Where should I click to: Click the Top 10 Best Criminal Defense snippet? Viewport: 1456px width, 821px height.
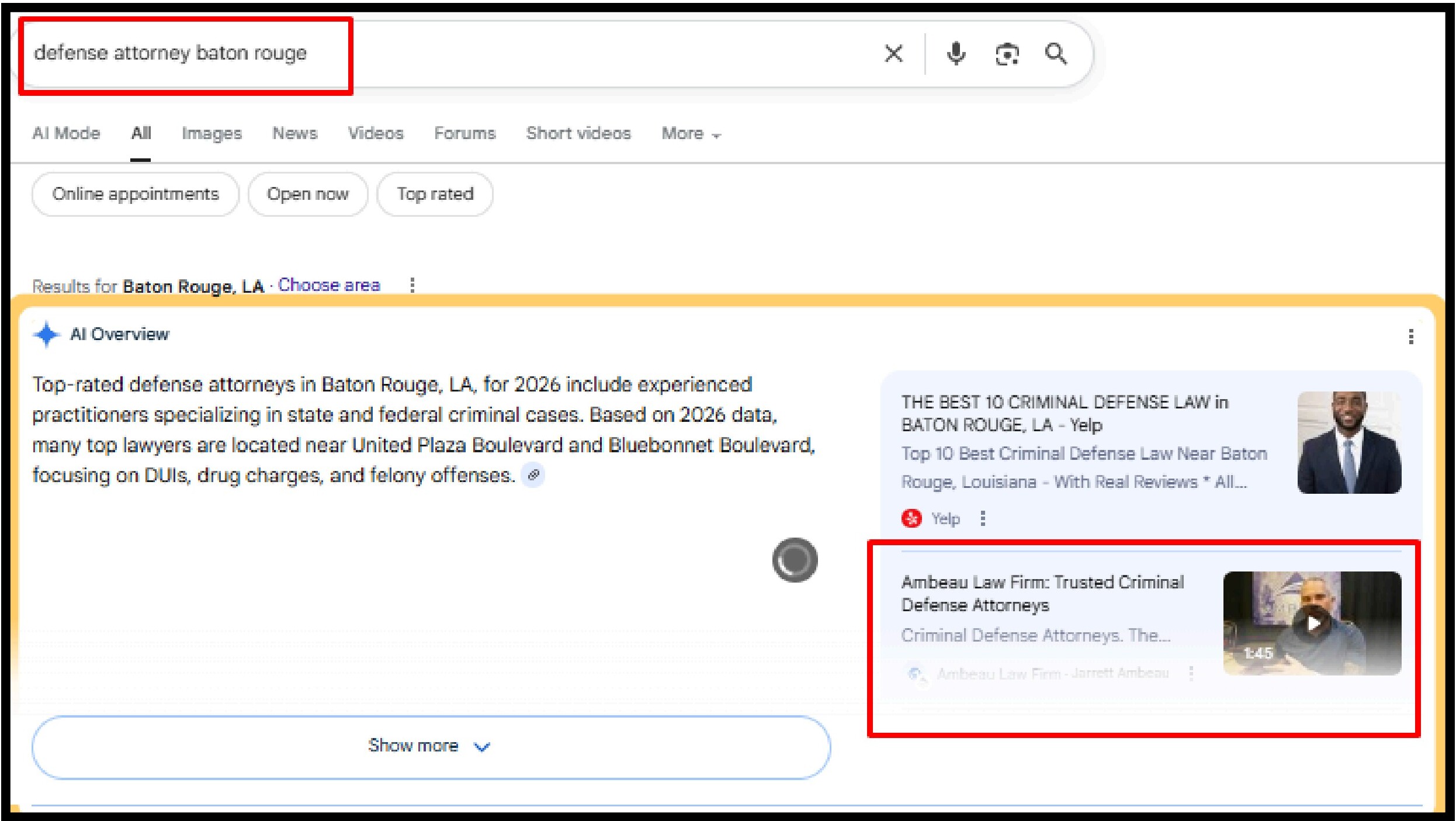coord(1084,467)
